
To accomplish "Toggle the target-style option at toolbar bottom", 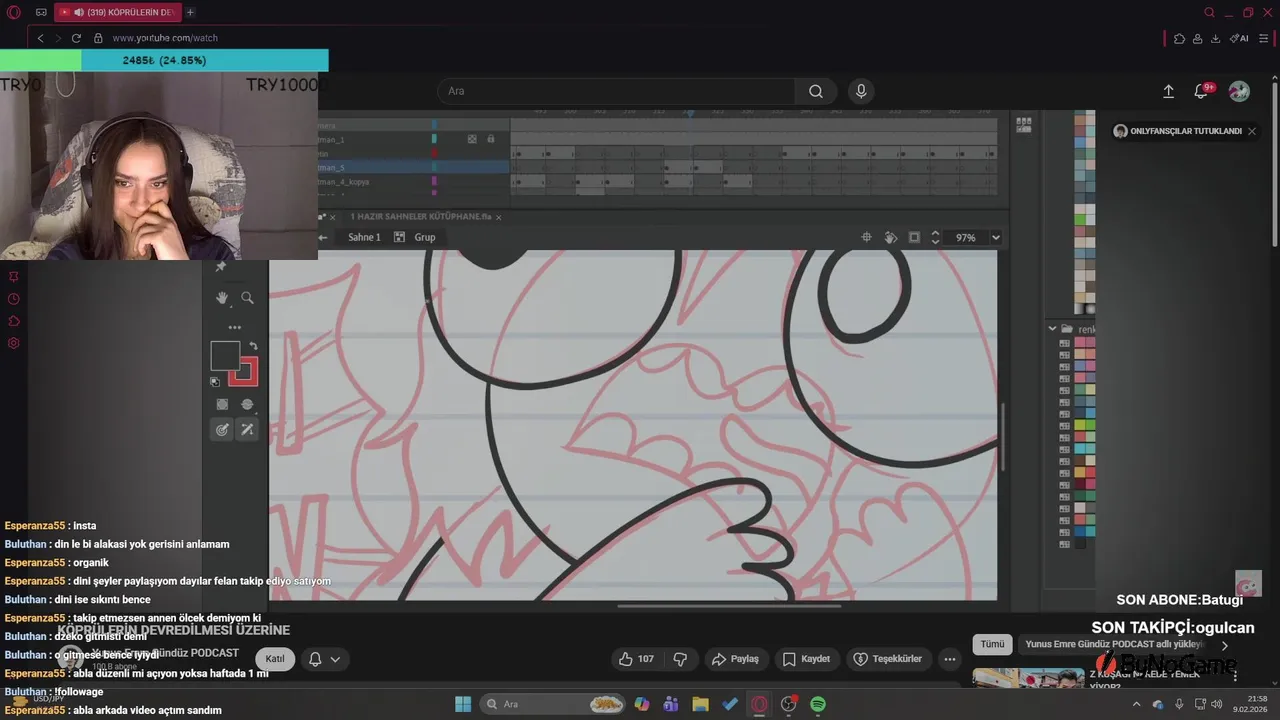I will pos(222,429).
